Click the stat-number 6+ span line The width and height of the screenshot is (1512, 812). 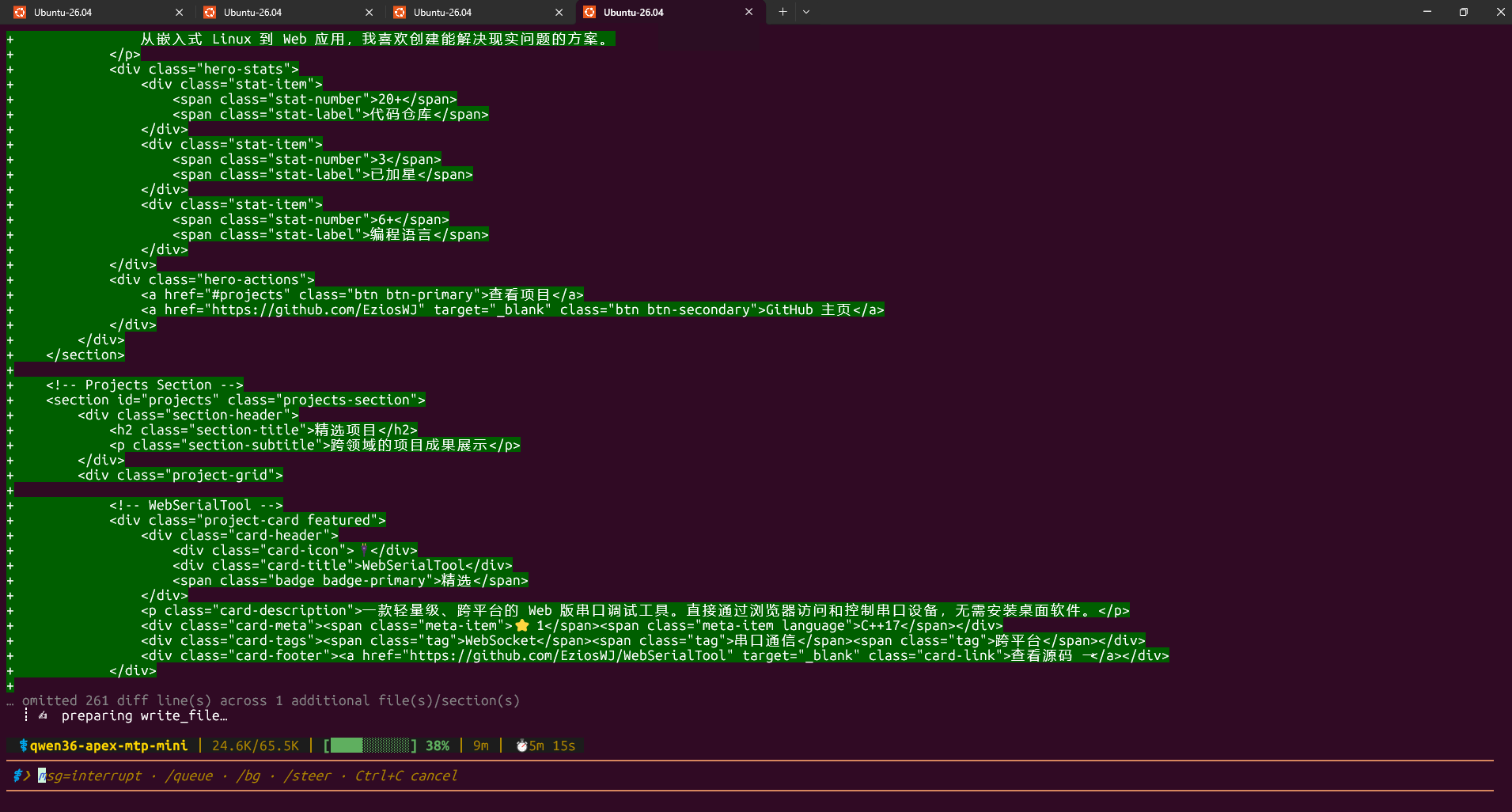click(x=311, y=219)
